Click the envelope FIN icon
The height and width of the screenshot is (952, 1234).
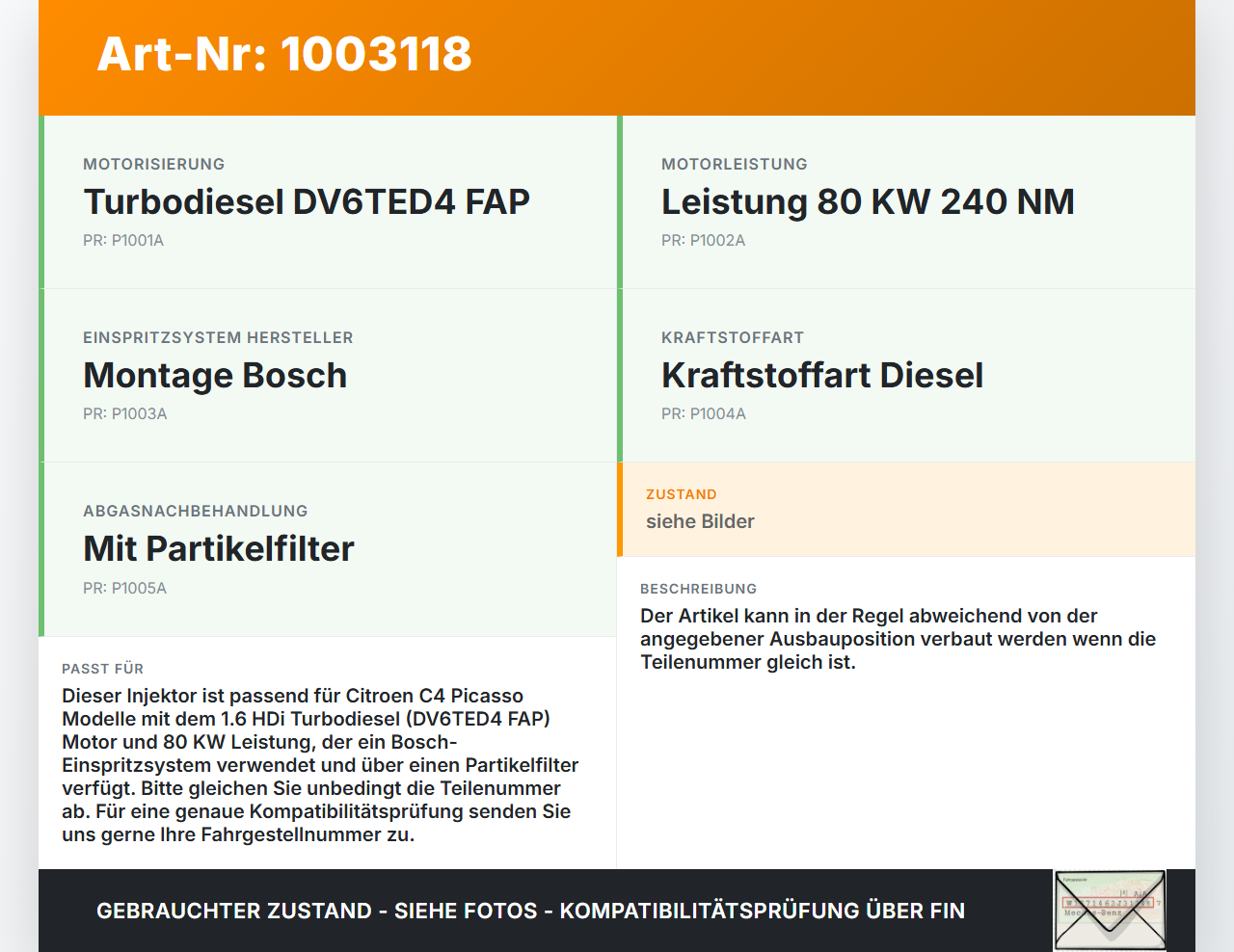point(1109,910)
